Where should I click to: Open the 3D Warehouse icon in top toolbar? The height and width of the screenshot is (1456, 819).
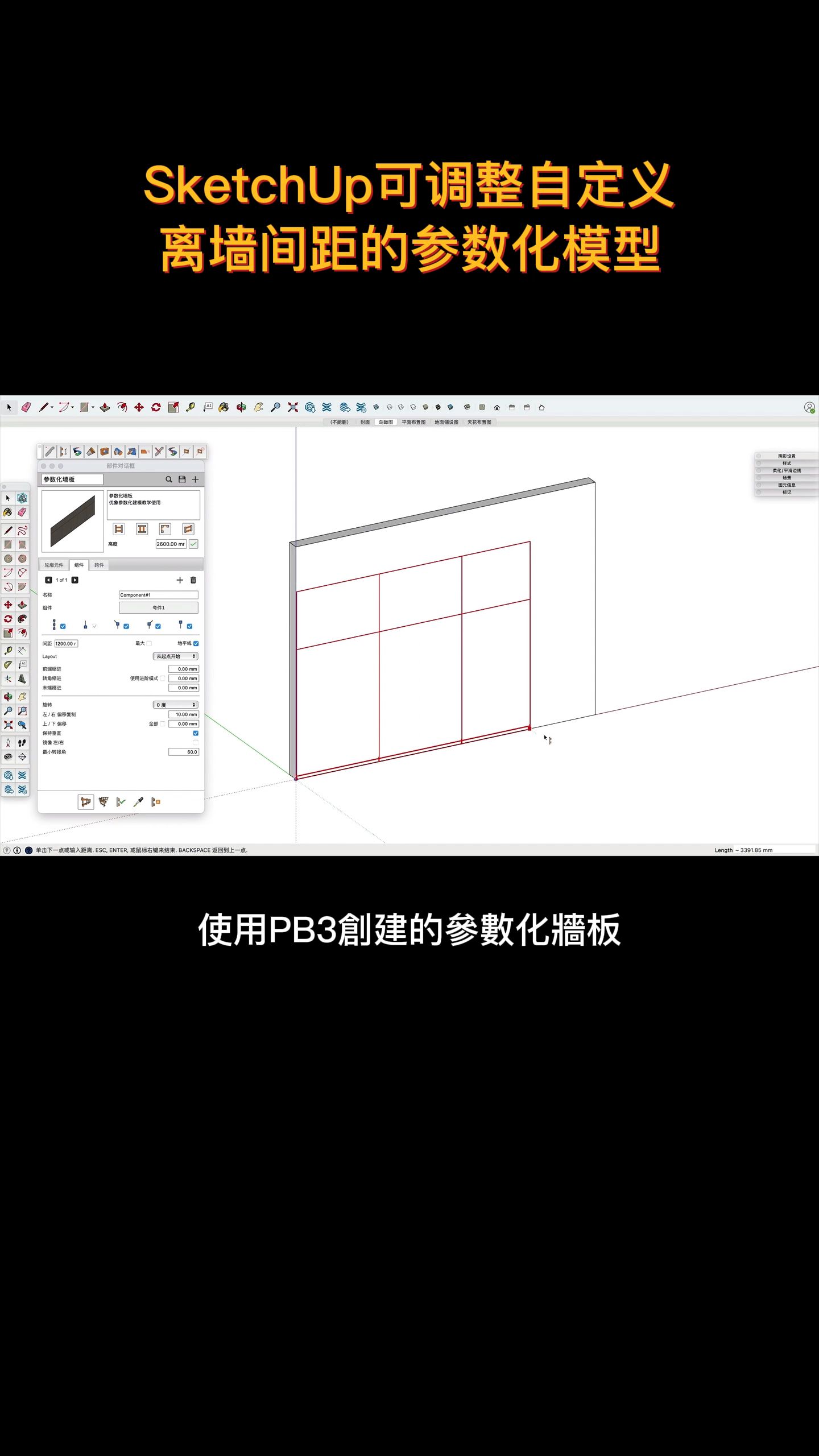(x=310, y=407)
